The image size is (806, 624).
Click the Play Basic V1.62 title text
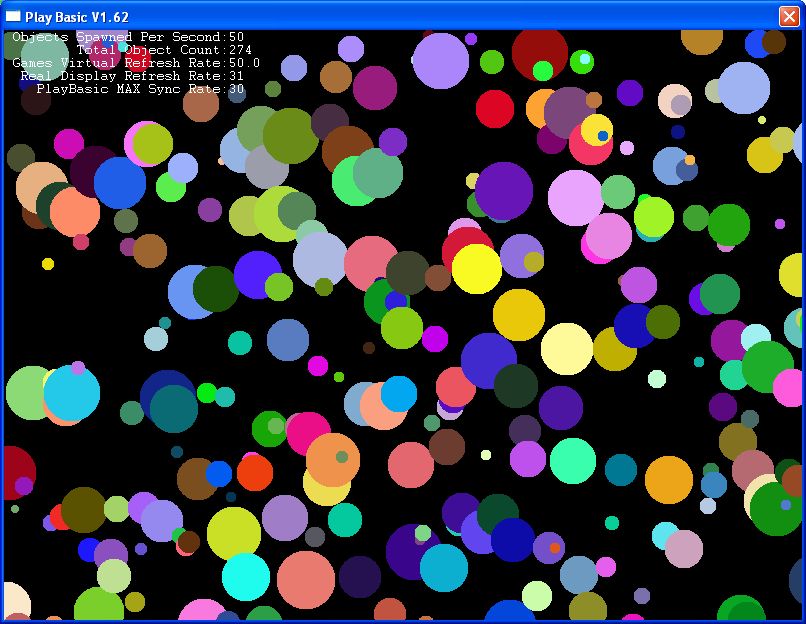click(77, 17)
